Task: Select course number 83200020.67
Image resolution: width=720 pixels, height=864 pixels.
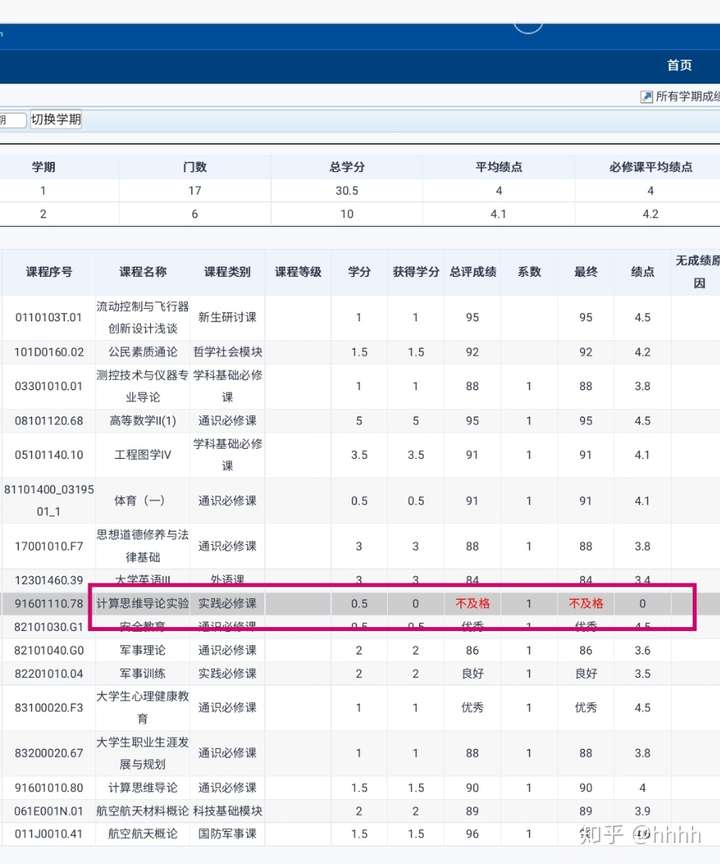Action: [48, 753]
